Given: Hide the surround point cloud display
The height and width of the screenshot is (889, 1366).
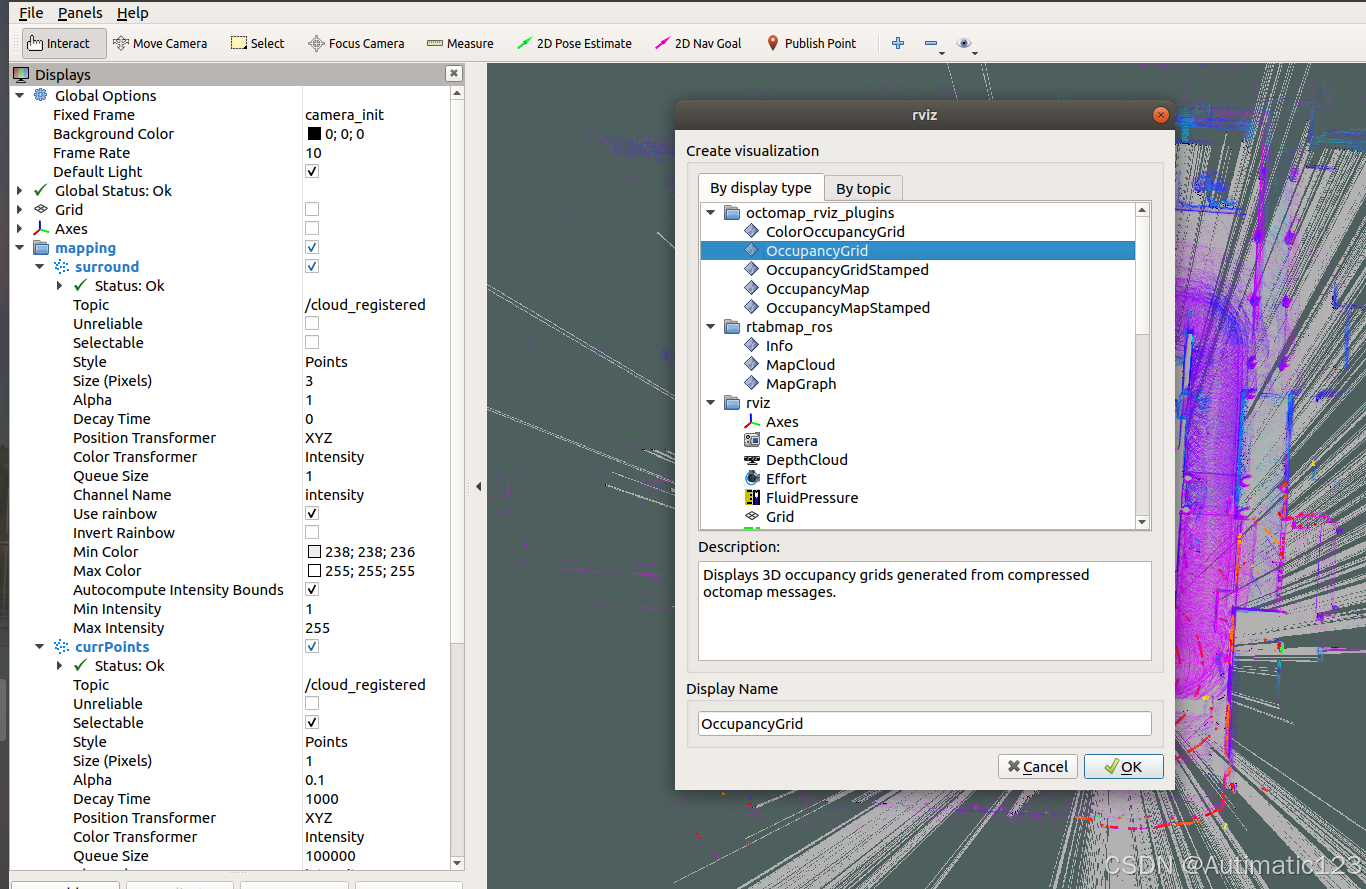Looking at the screenshot, I should point(311,266).
